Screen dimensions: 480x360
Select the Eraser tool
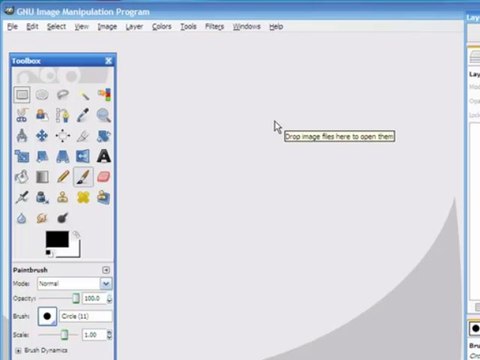[104, 177]
